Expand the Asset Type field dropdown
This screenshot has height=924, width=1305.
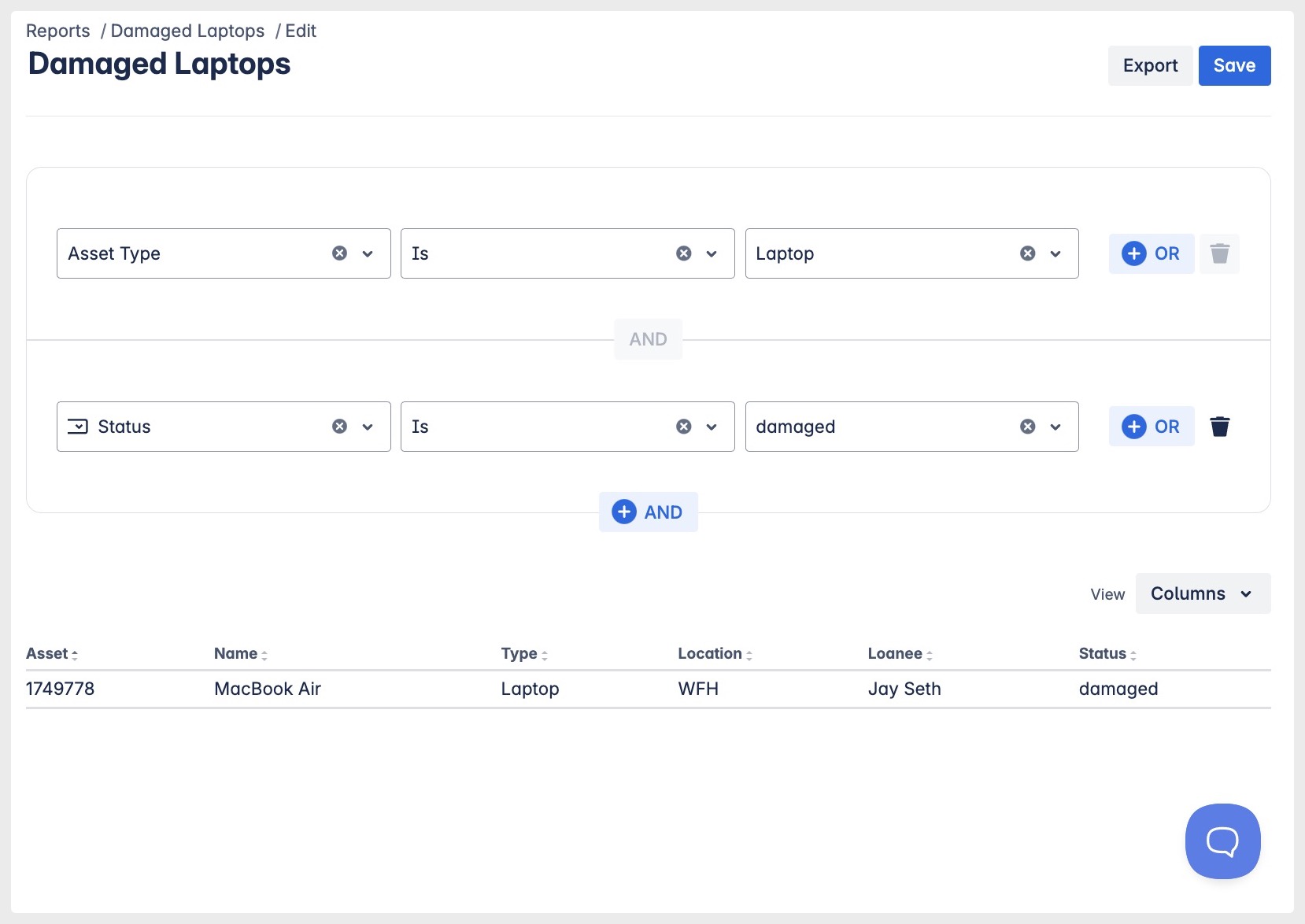click(368, 253)
